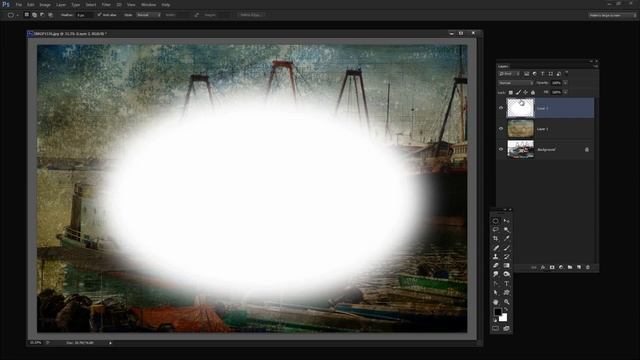Open the Layer menu
This screenshot has width=640, height=360.
(x=61, y=5)
